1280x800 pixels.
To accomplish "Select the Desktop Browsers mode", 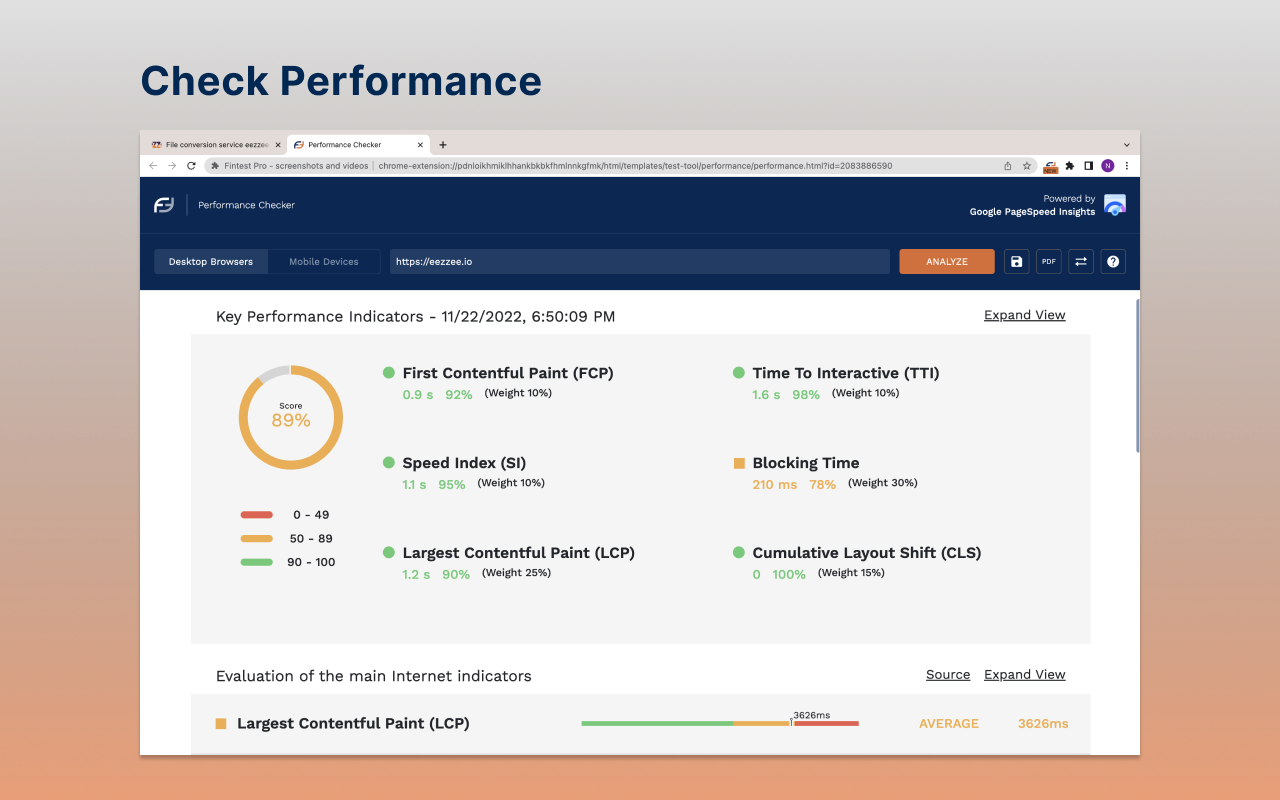I will click(x=211, y=262).
